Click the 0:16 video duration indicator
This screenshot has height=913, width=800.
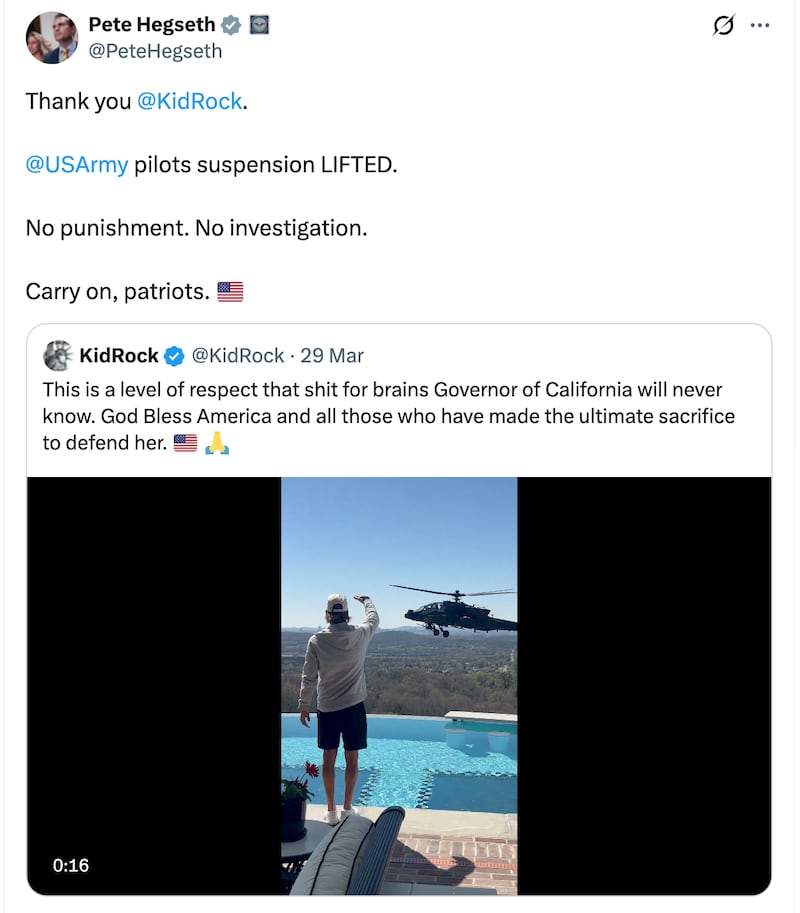pos(68,866)
